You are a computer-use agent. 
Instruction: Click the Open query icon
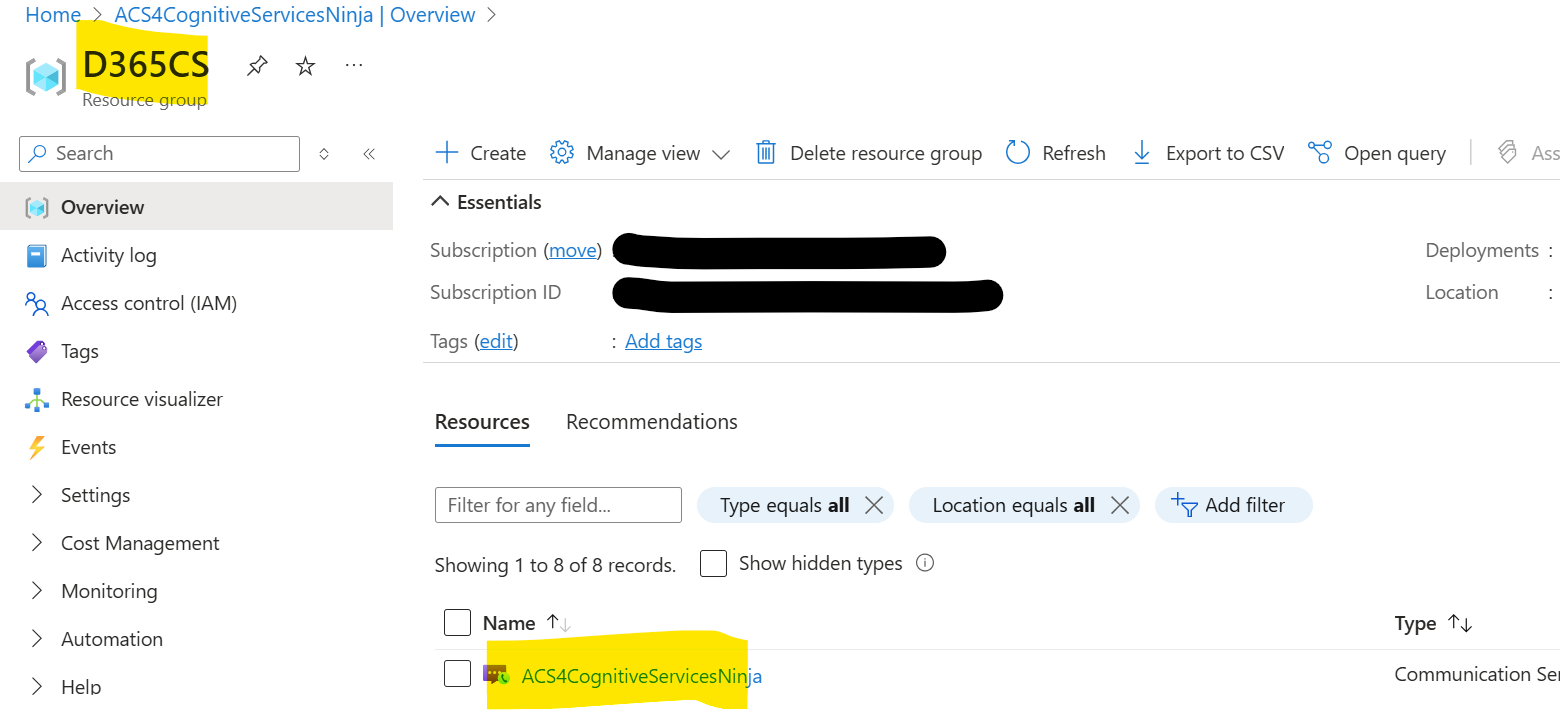1320,153
